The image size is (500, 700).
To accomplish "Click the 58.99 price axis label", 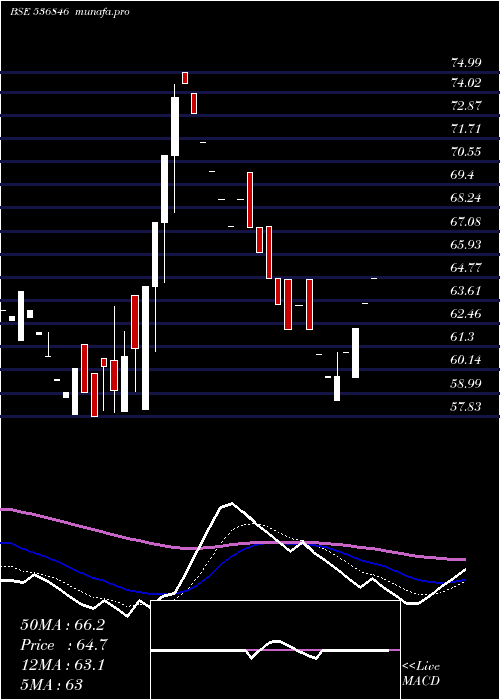I will click(x=466, y=383).
